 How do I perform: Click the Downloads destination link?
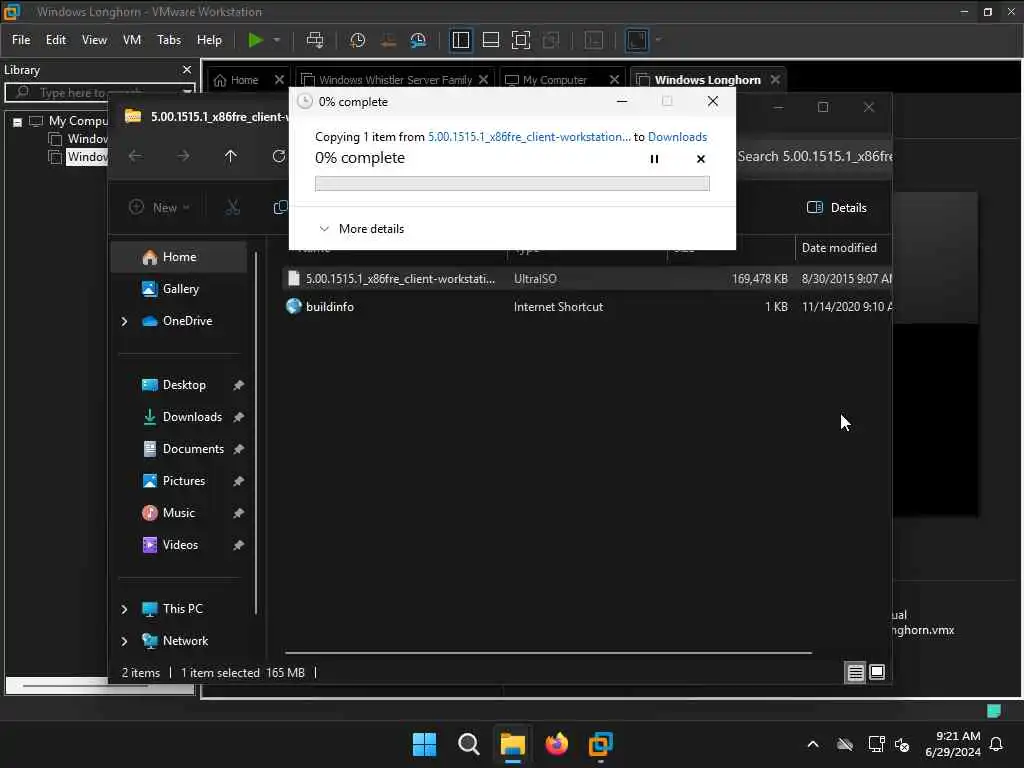(x=677, y=137)
